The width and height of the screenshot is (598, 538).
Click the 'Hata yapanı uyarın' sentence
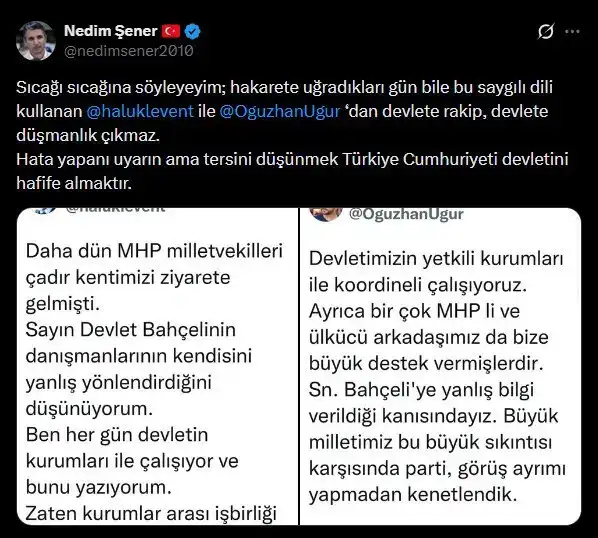(x=292, y=171)
